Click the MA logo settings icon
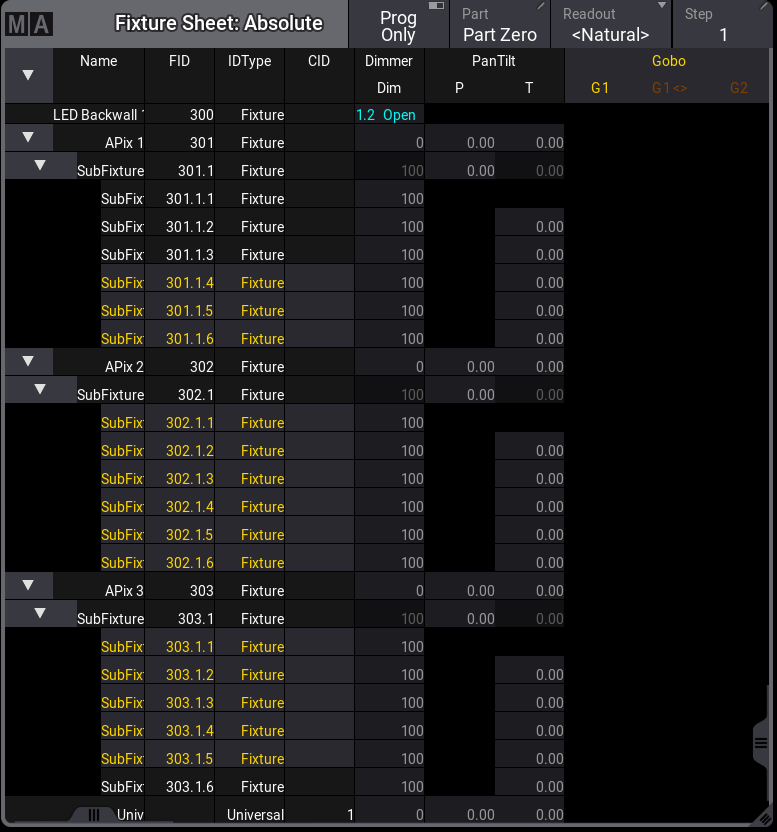This screenshot has width=777, height=832. pos(28,24)
